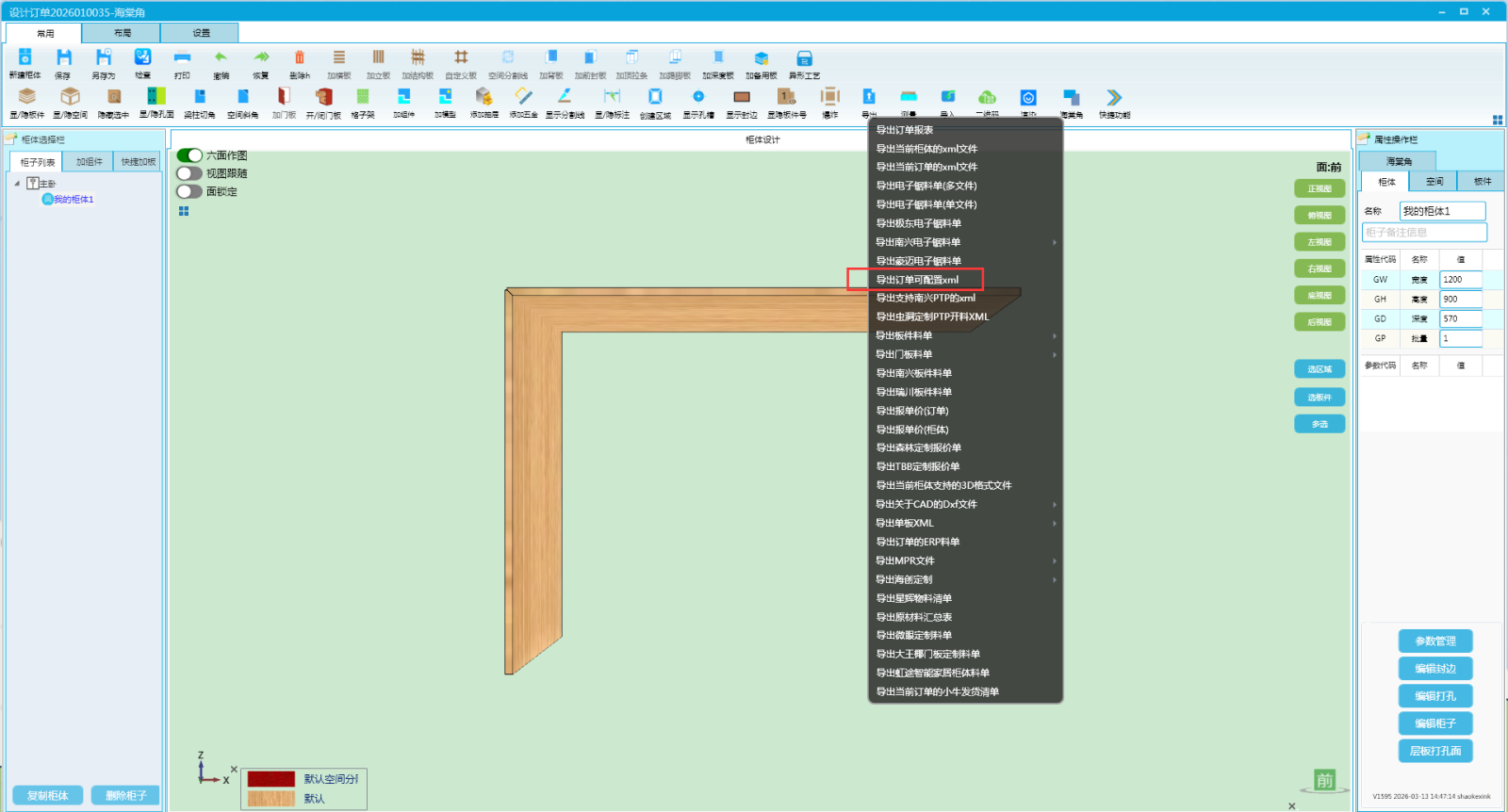Enable the 面锁定 toggle
1508x812 pixels.
click(x=189, y=191)
